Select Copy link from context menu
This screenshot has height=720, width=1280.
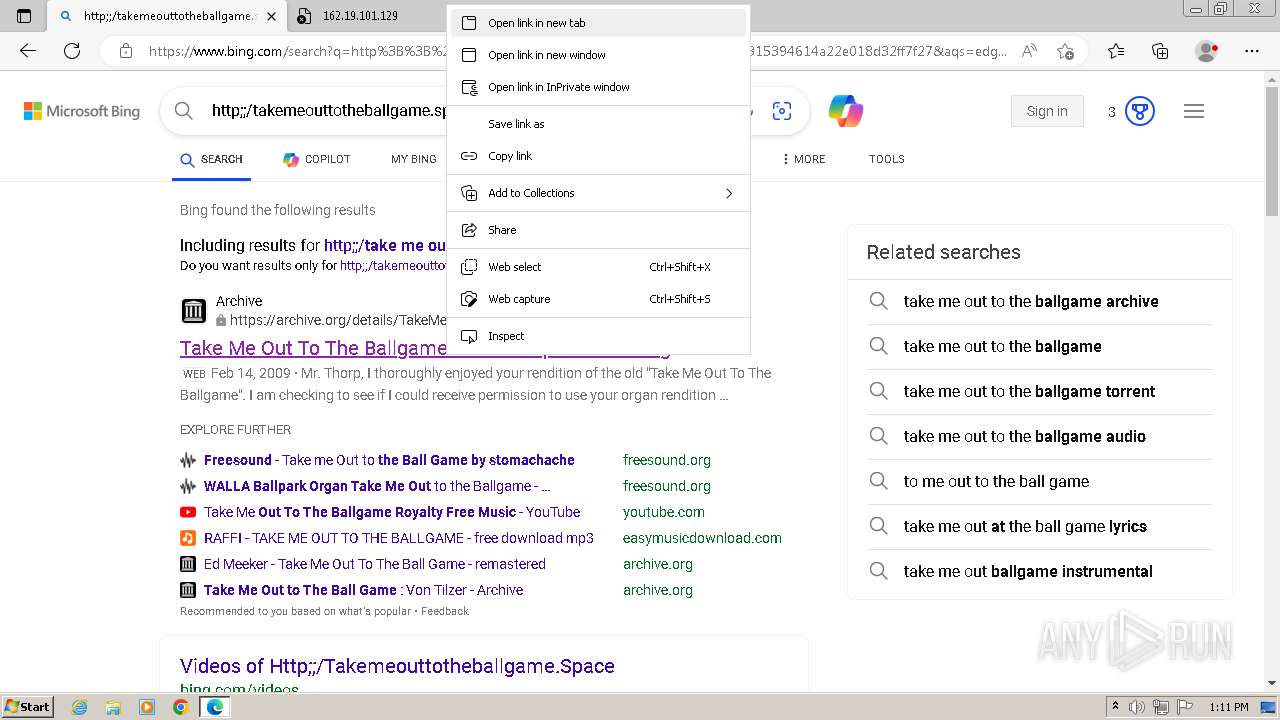[598, 156]
